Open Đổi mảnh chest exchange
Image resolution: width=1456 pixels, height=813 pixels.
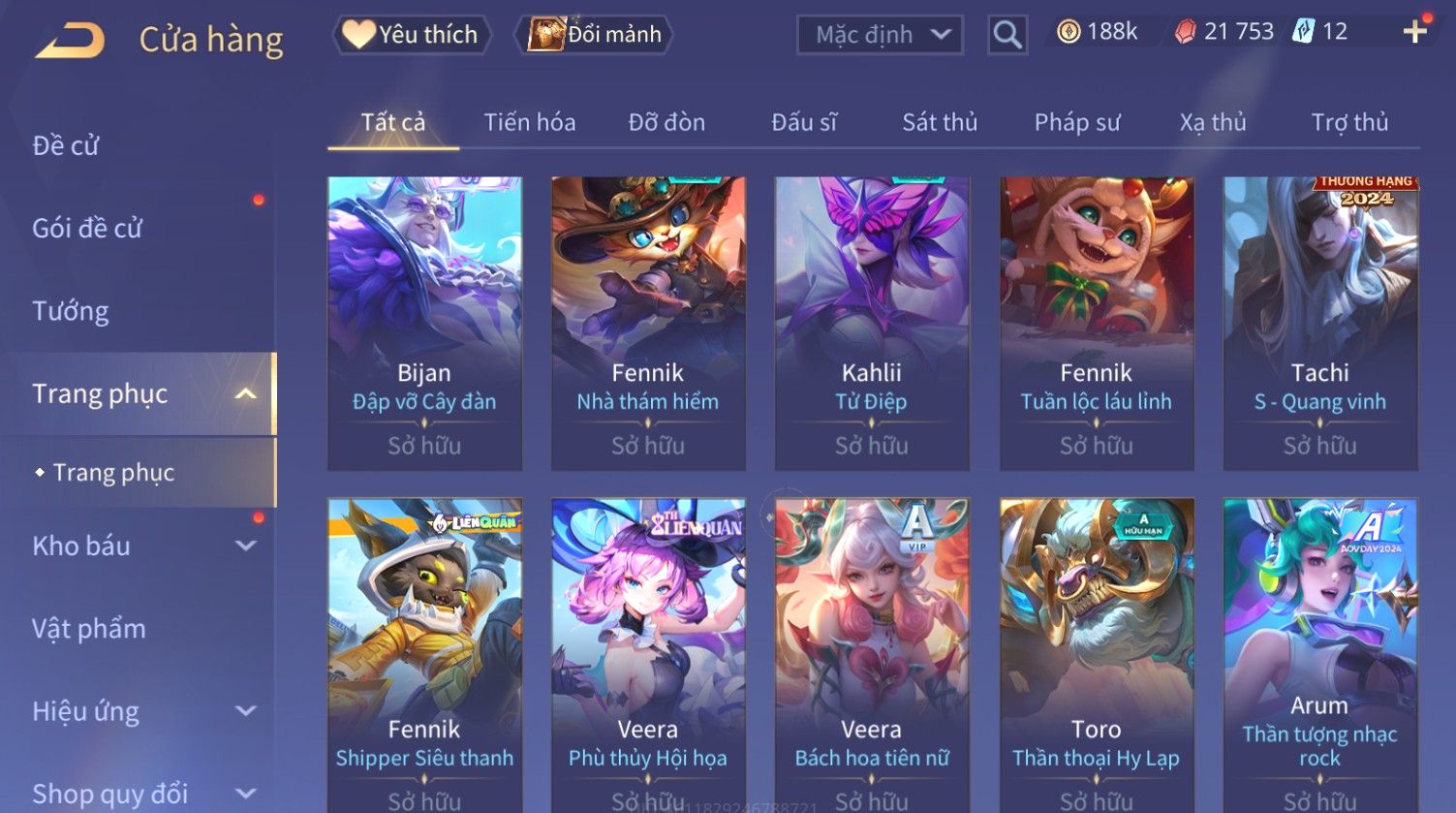click(x=593, y=35)
